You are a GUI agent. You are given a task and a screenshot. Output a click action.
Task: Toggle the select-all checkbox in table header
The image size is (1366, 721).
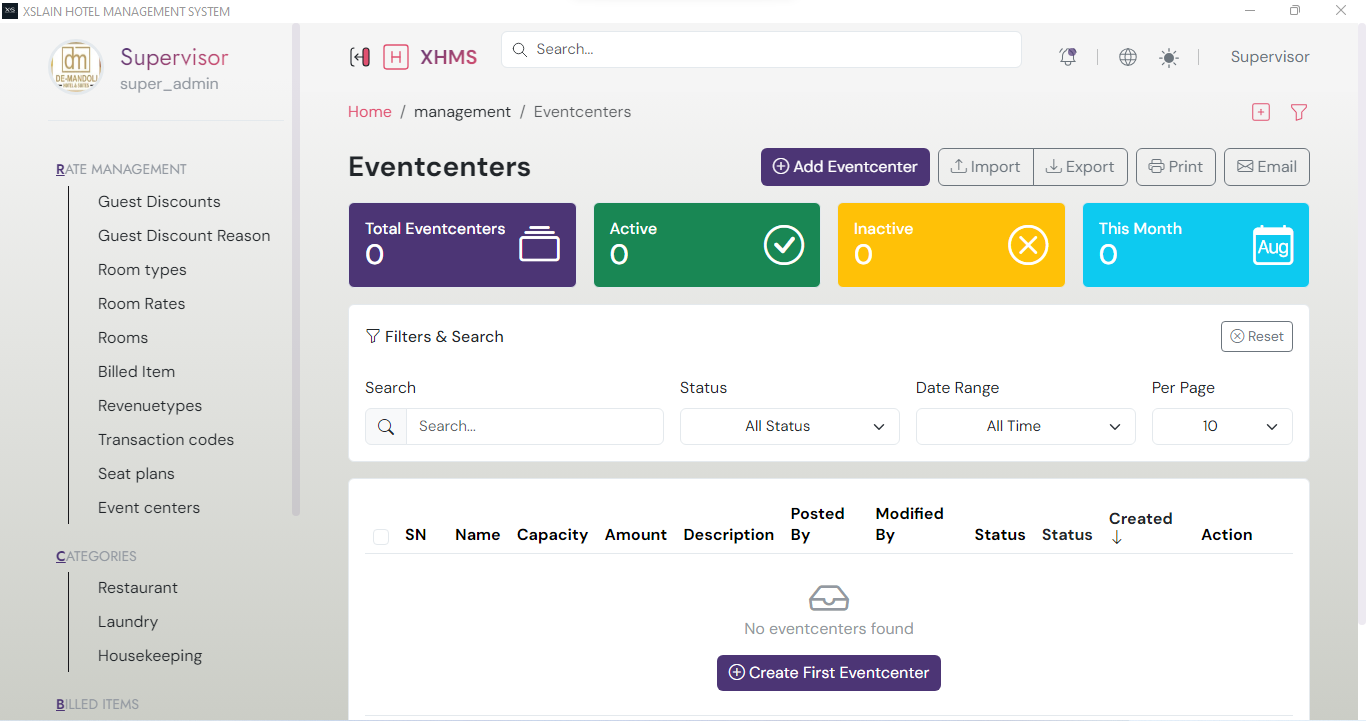[381, 536]
